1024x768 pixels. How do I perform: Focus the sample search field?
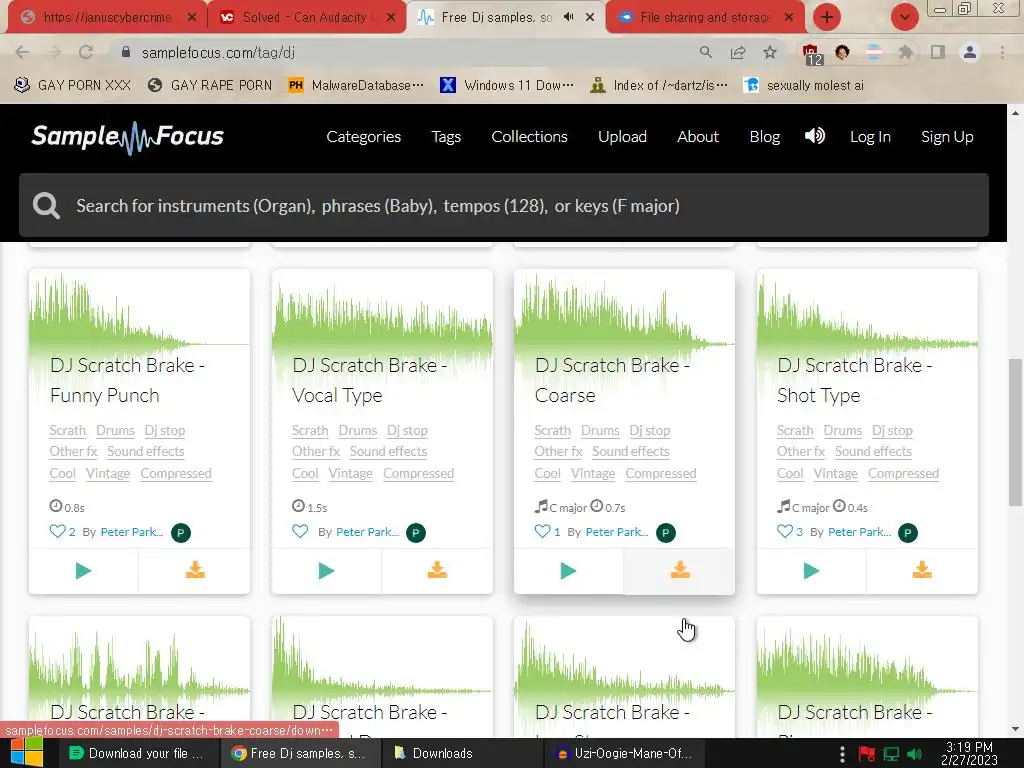pyautogui.click(x=504, y=205)
